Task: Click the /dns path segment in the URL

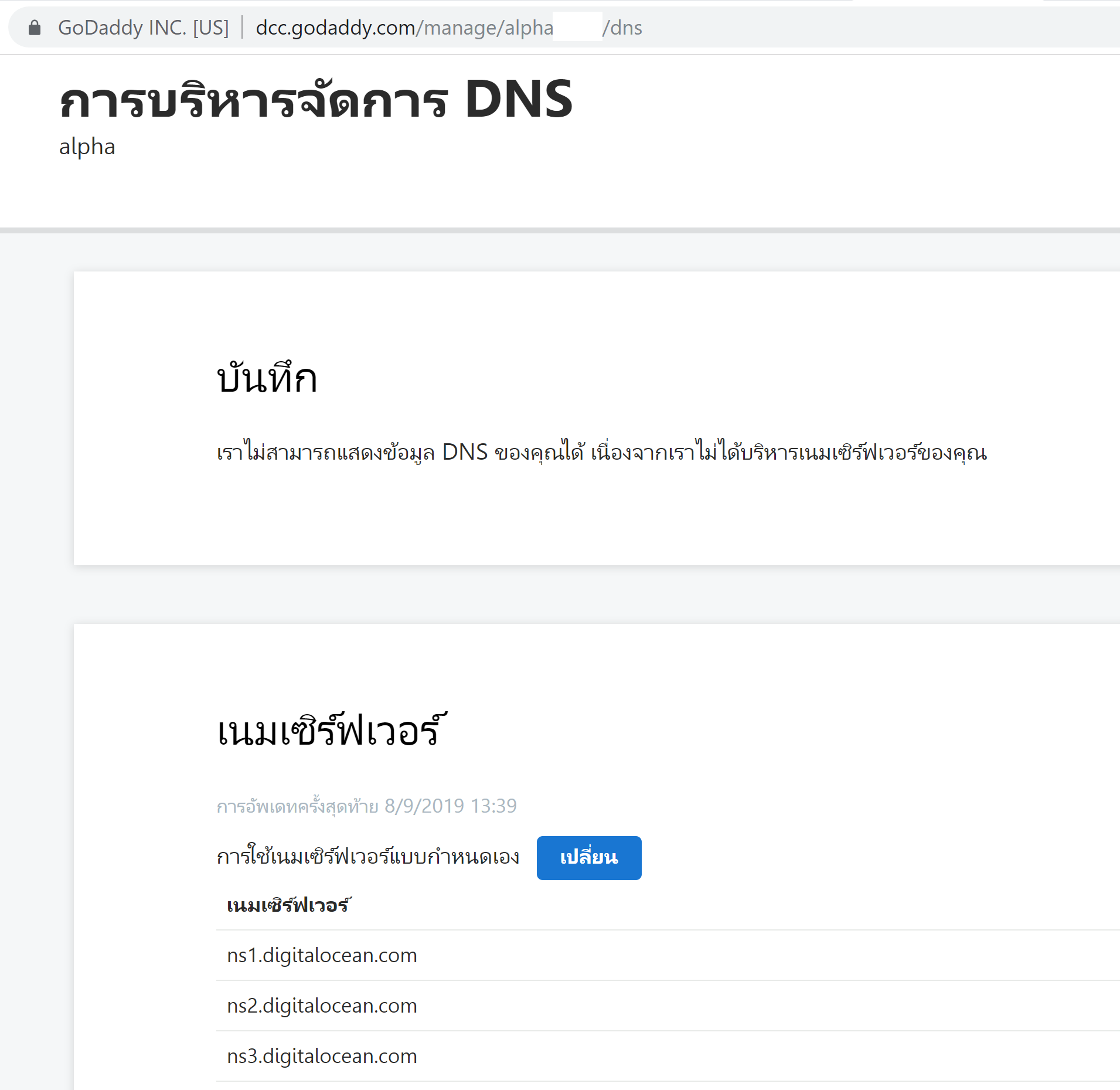Action: pos(622,28)
